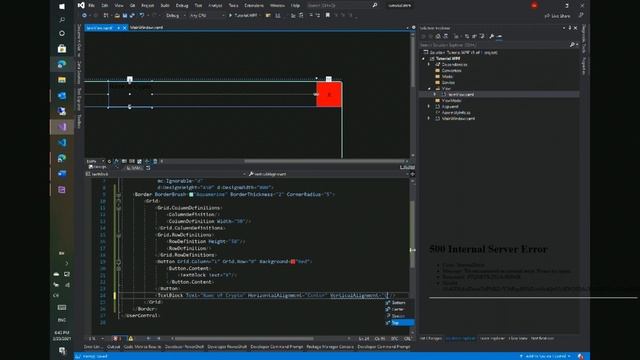The width and height of the screenshot is (640, 360).
Task: Select the ViewModel folder
Action: pyautogui.click(x=451, y=100)
